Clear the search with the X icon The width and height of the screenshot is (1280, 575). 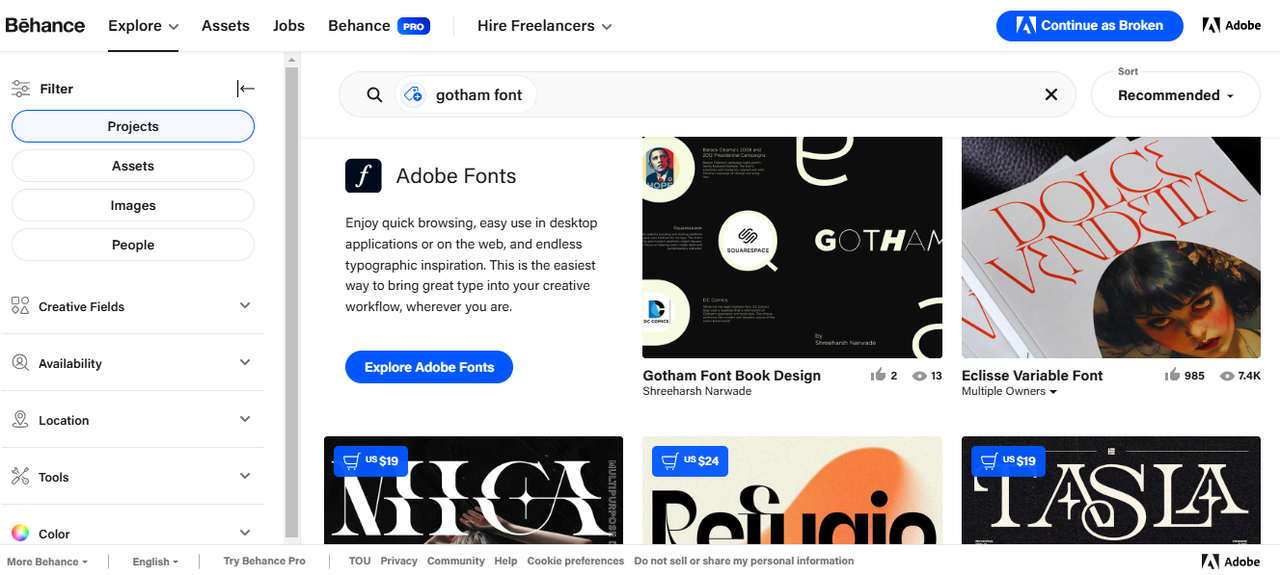(x=1051, y=95)
